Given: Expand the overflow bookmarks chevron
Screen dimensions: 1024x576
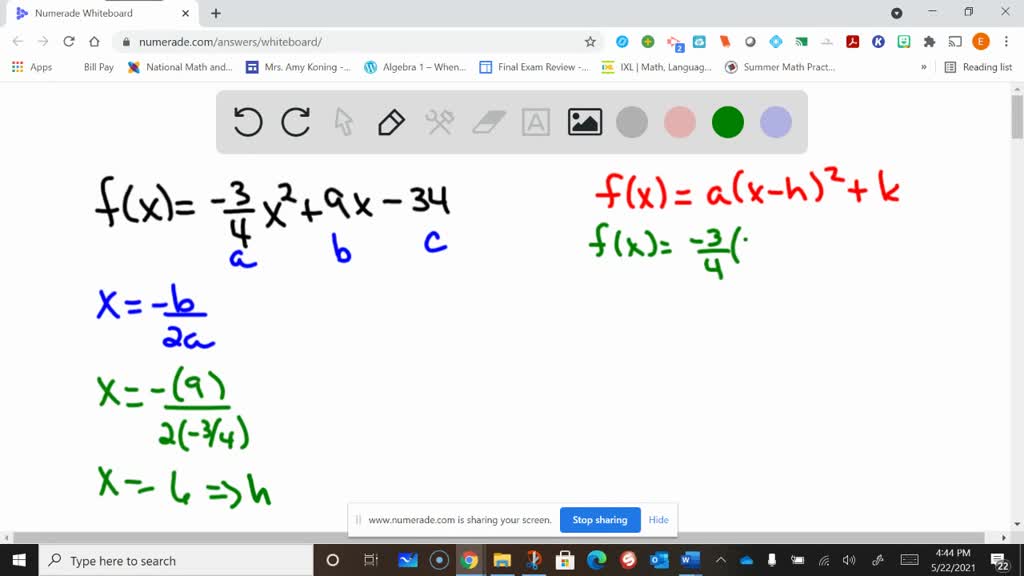Looking at the screenshot, I should [925, 67].
